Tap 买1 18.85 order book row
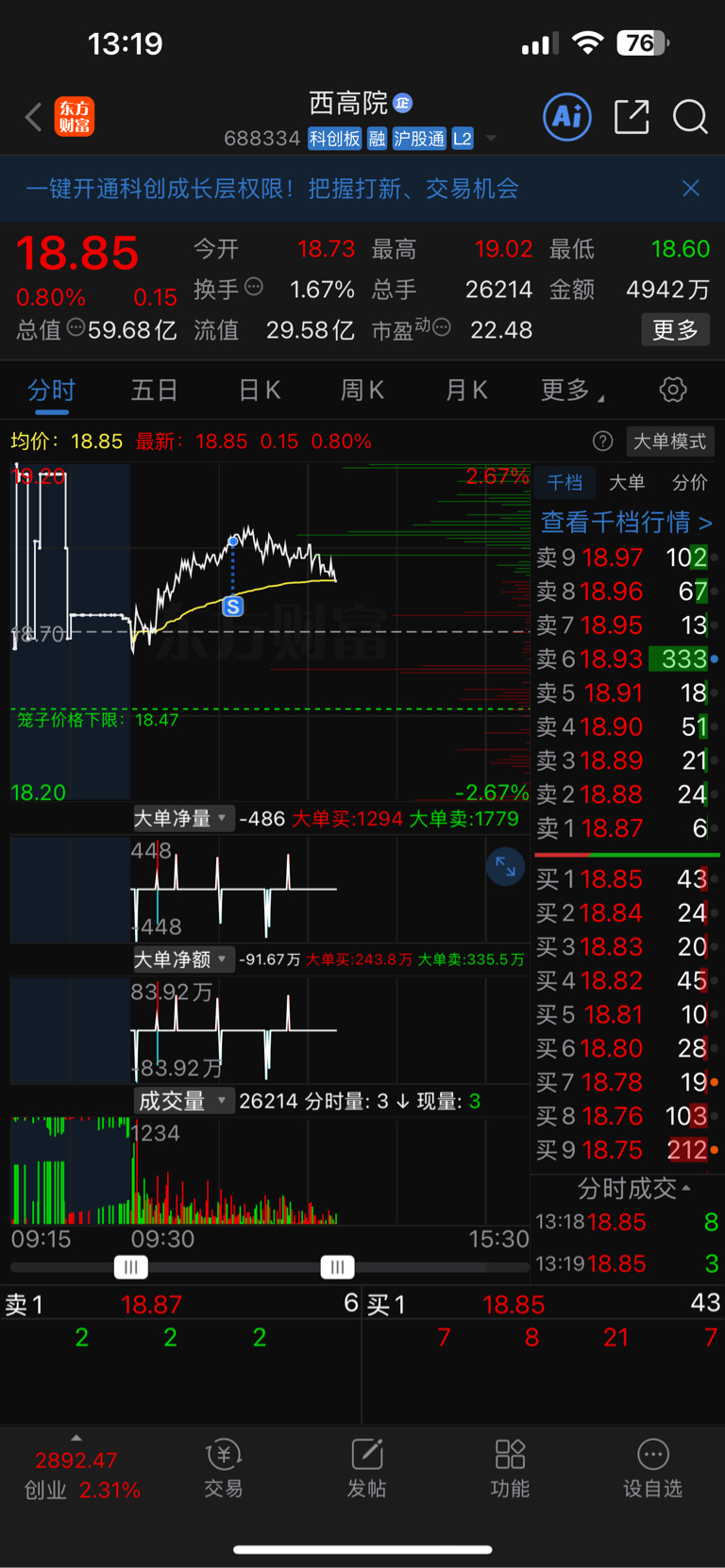Viewport: 725px width, 1568px height. click(627, 879)
